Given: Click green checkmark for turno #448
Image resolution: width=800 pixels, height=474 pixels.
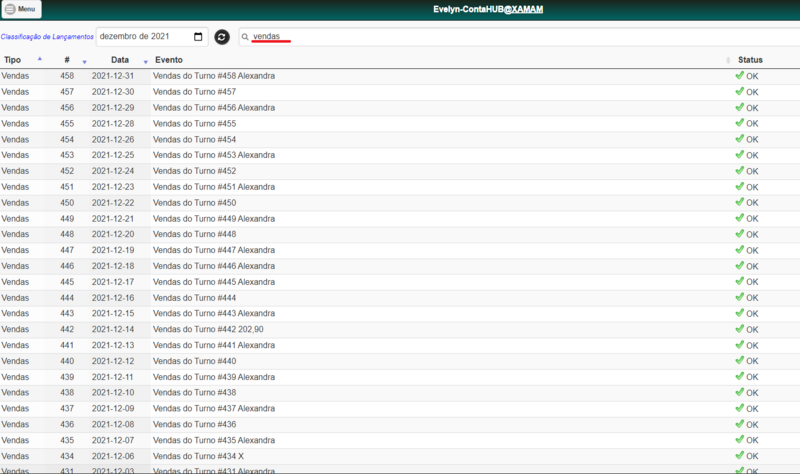Looking at the screenshot, I should coord(740,234).
